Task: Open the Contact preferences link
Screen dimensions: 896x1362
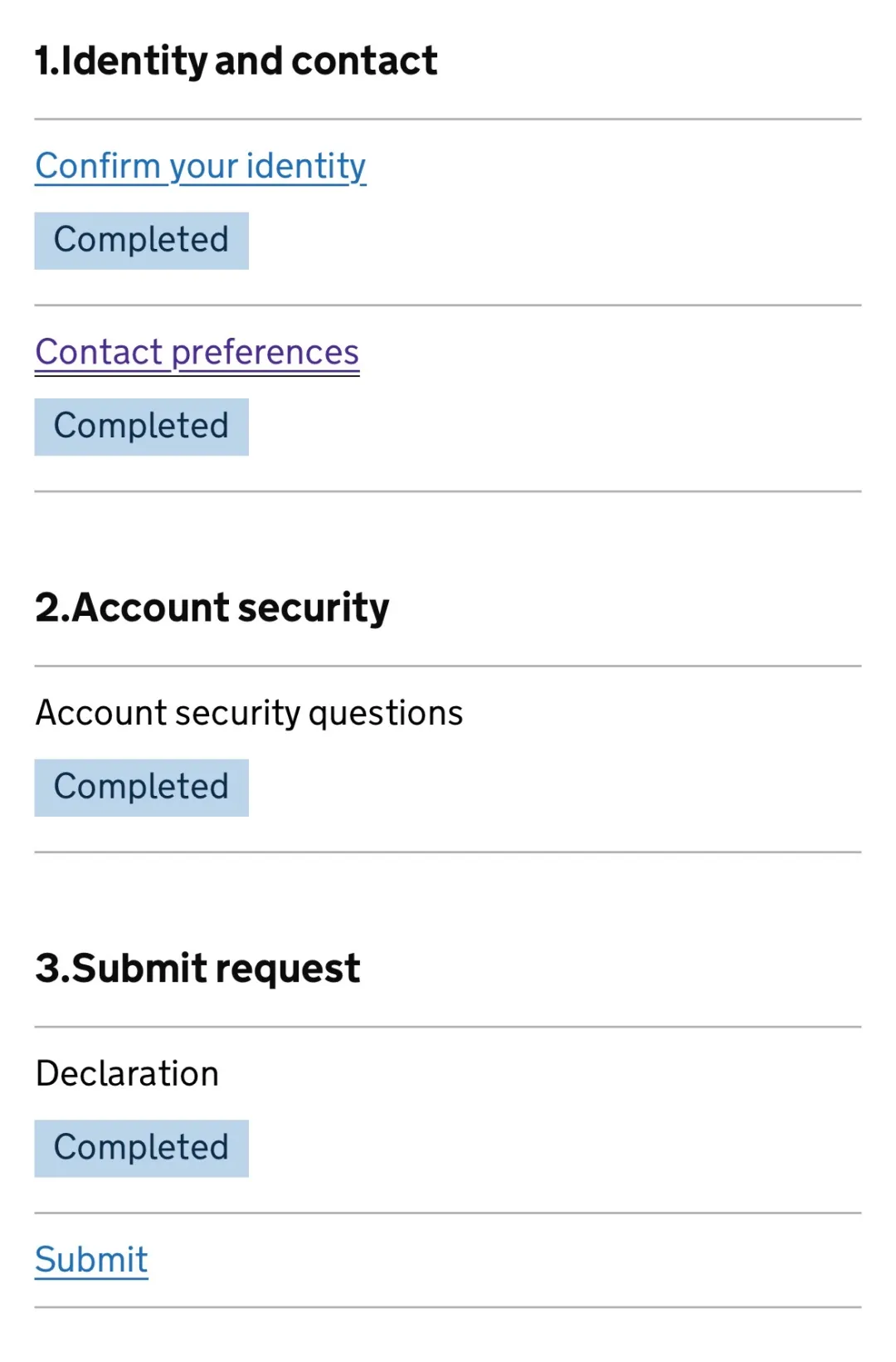Action: click(197, 352)
